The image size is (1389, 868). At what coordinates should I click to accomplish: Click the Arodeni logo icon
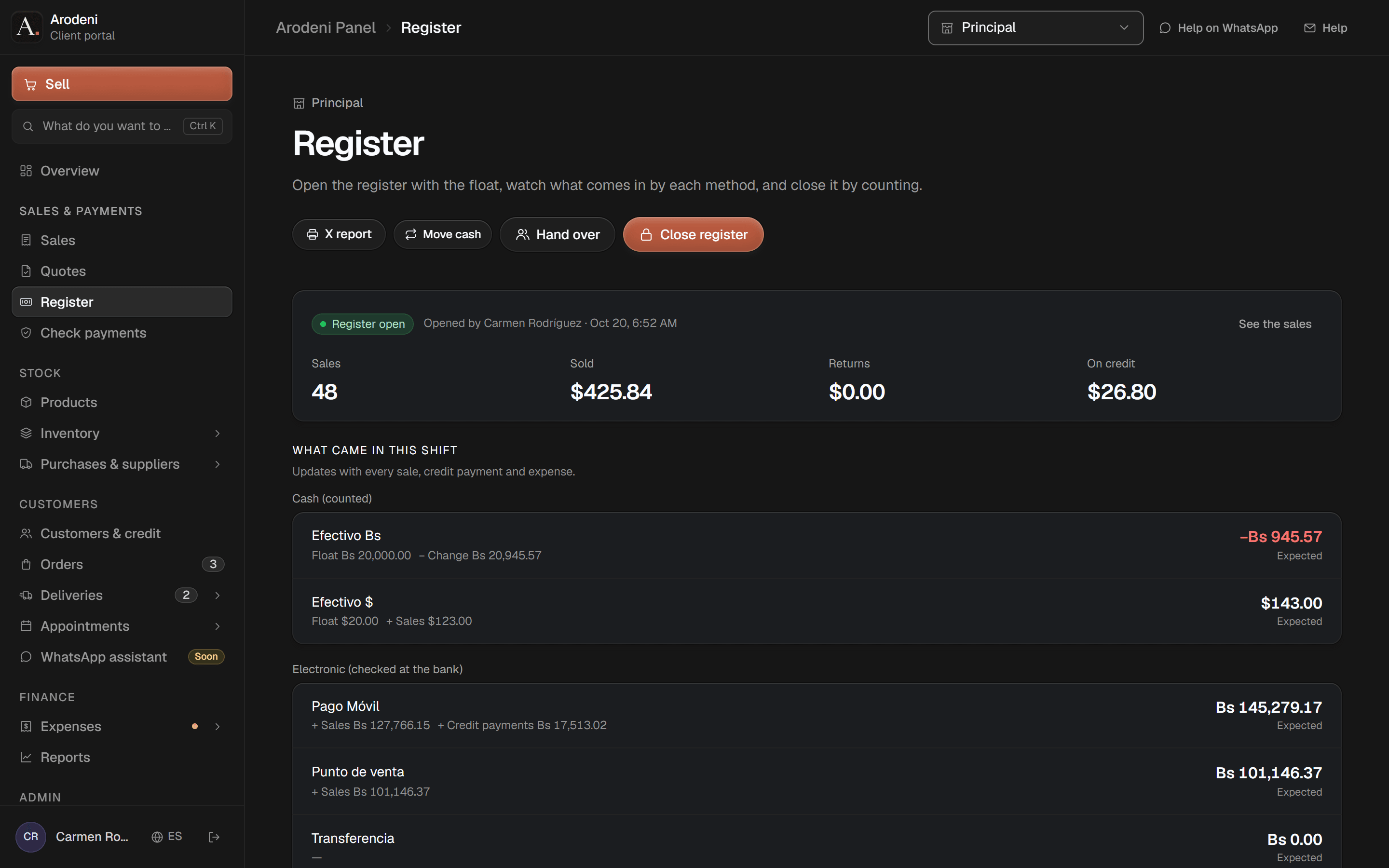(27, 27)
